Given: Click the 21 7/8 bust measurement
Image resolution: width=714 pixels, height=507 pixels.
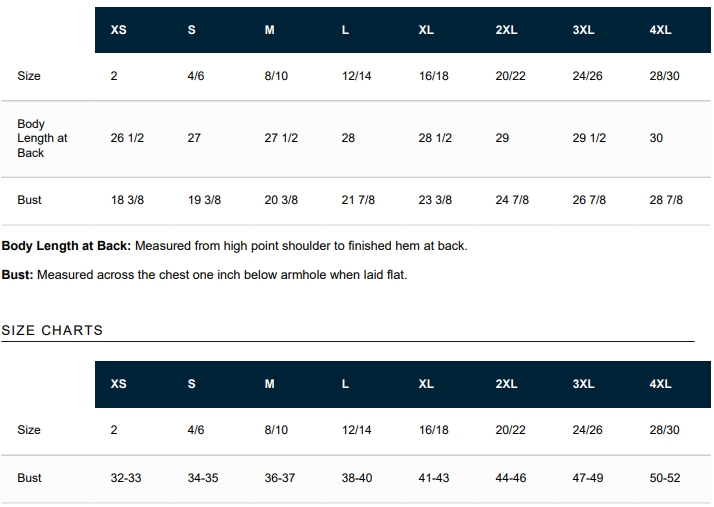Looking at the screenshot, I should tap(358, 200).
